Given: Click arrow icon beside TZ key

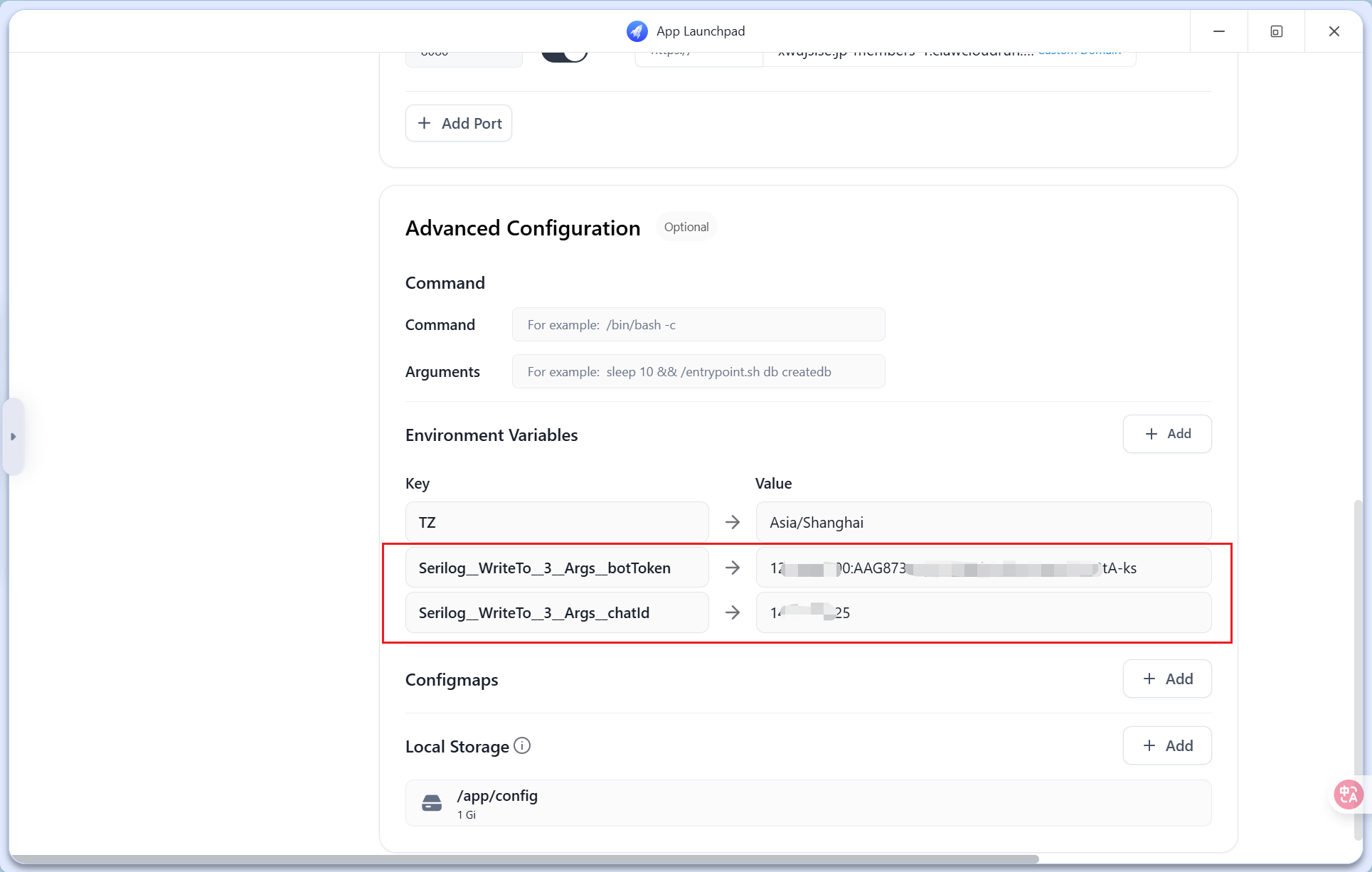Looking at the screenshot, I should point(733,523).
